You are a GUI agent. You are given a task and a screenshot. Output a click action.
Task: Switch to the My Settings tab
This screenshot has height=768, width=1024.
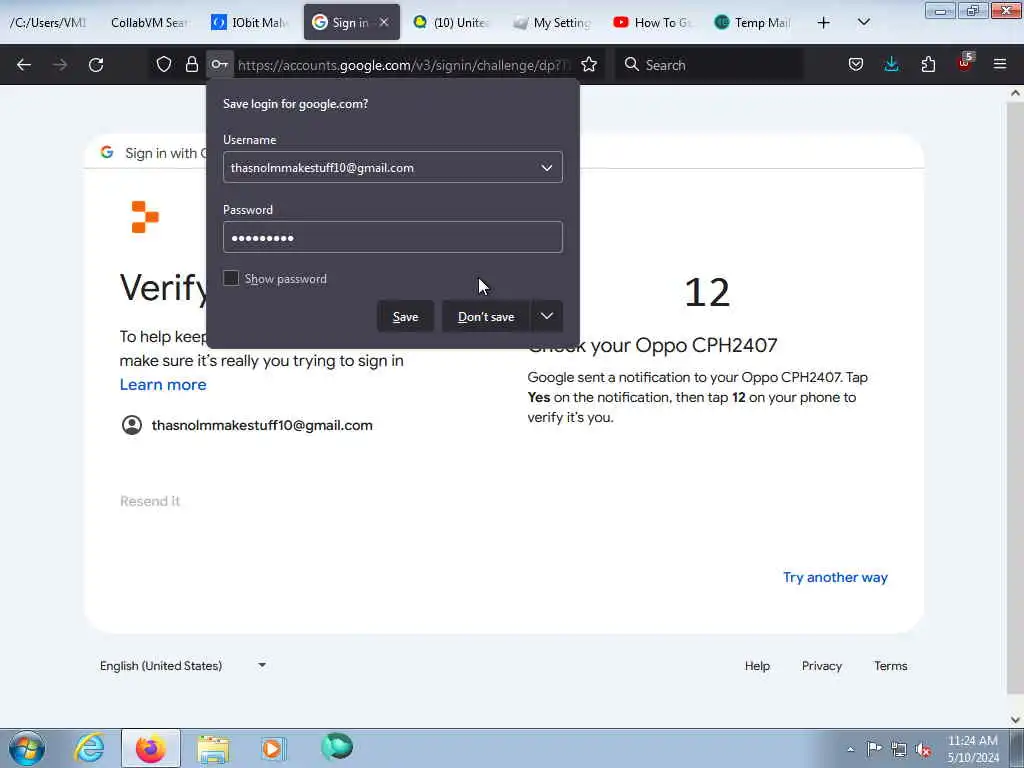552,22
